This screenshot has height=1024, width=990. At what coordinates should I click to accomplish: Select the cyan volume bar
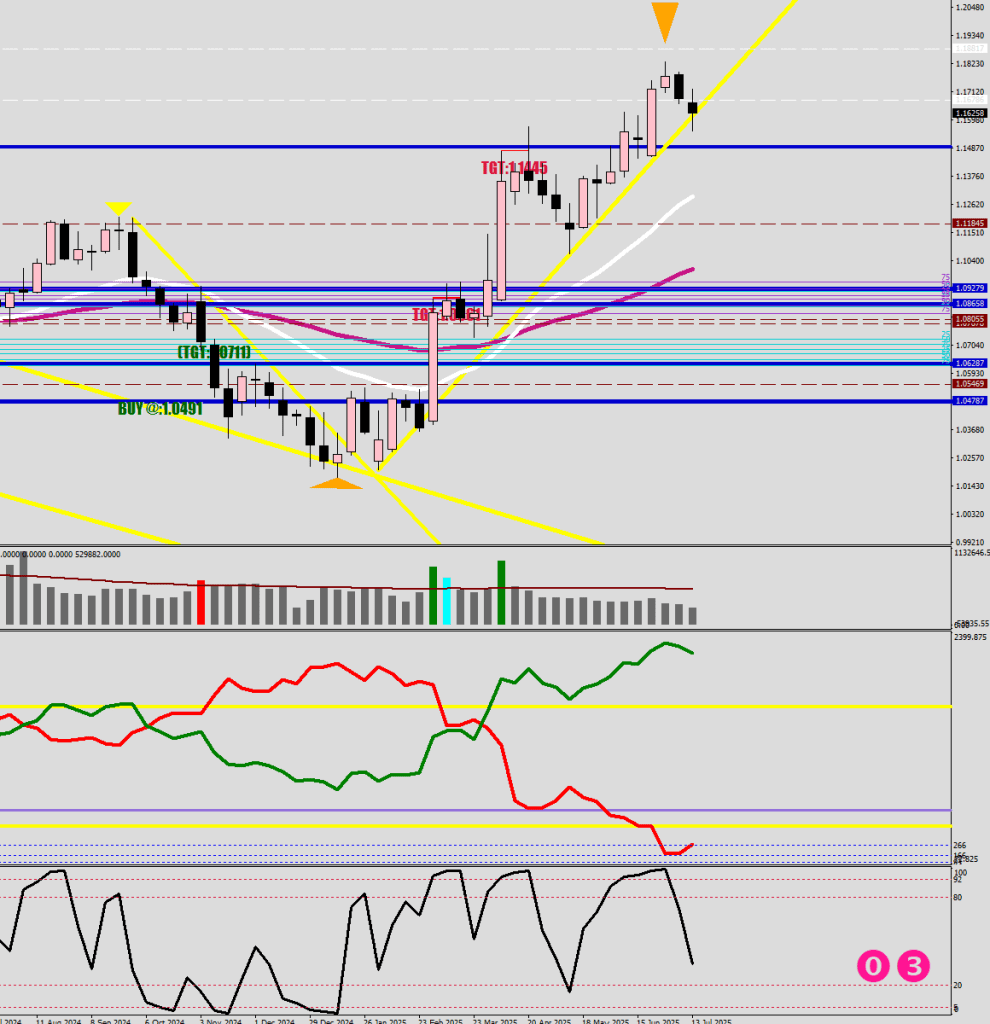tap(447, 600)
